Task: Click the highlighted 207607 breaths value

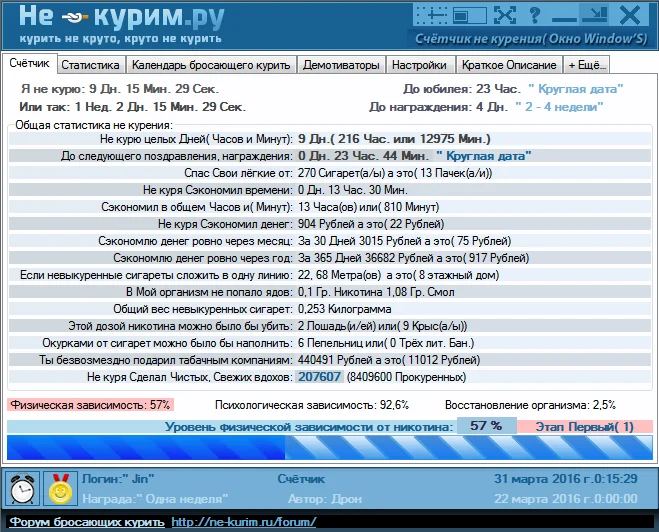Action: pyautogui.click(x=319, y=377)
